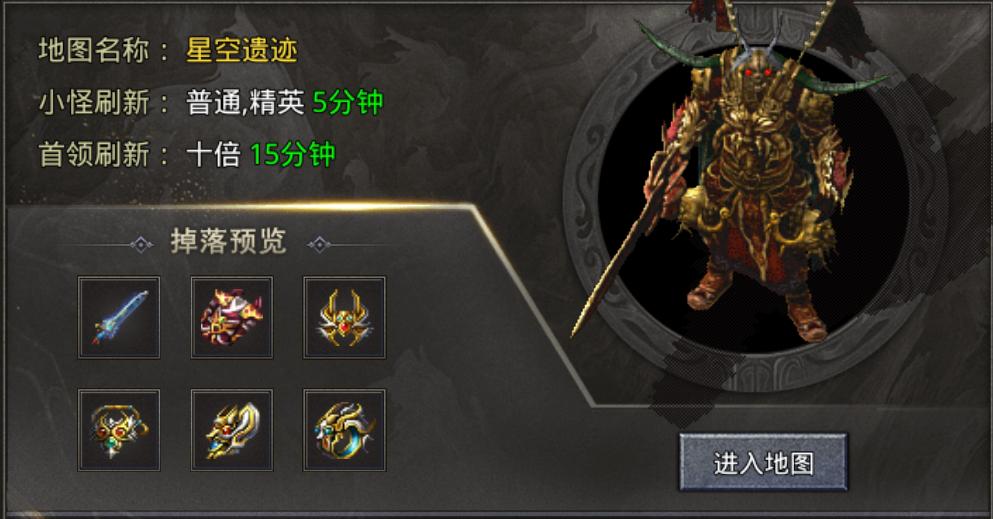Screen dimensions: 993x519
Task: Inspect the flaming red armor drop icon
Action: click(232, 318)
